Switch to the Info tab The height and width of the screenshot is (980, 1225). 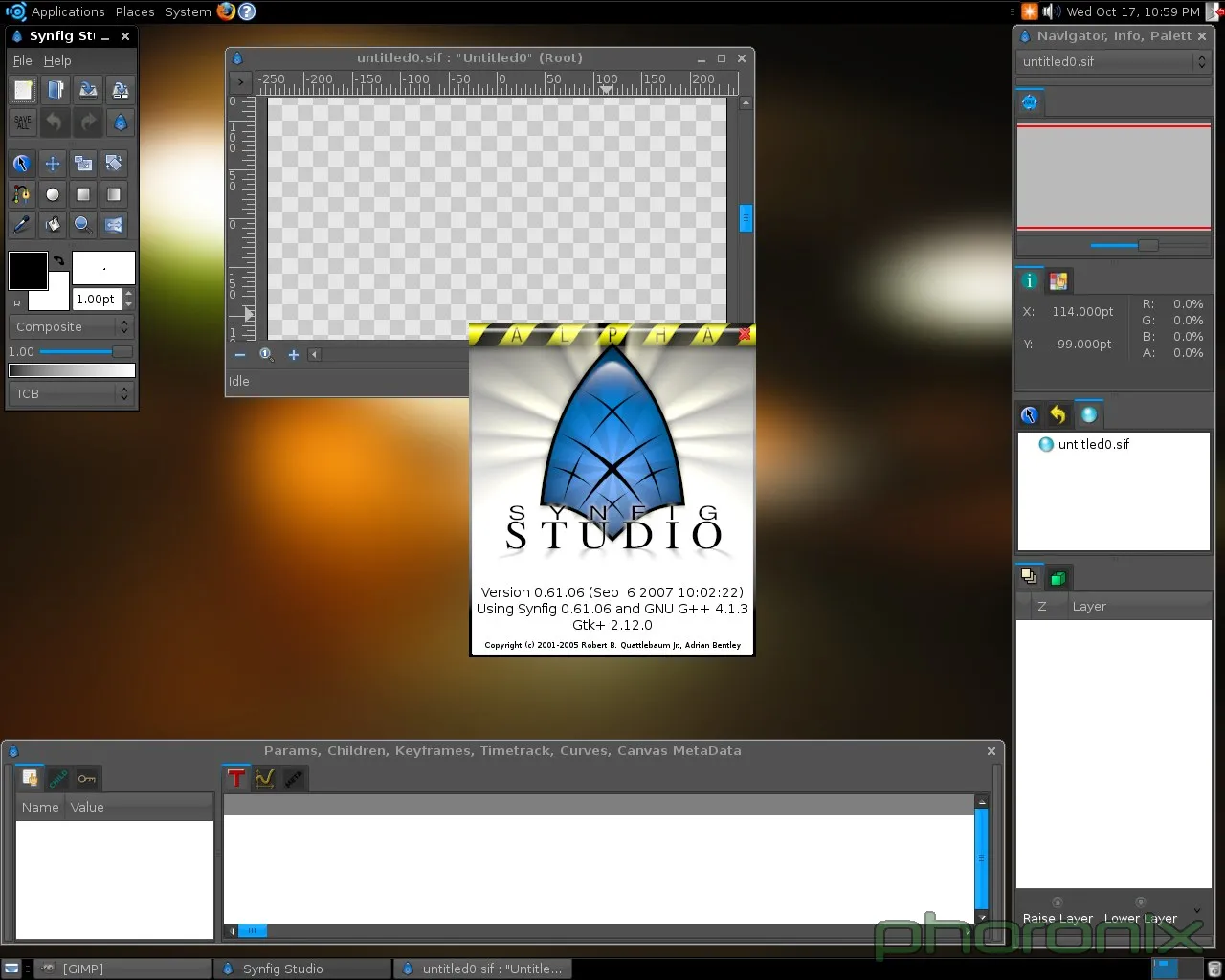pyautogui.click(x=1029, y=280)
